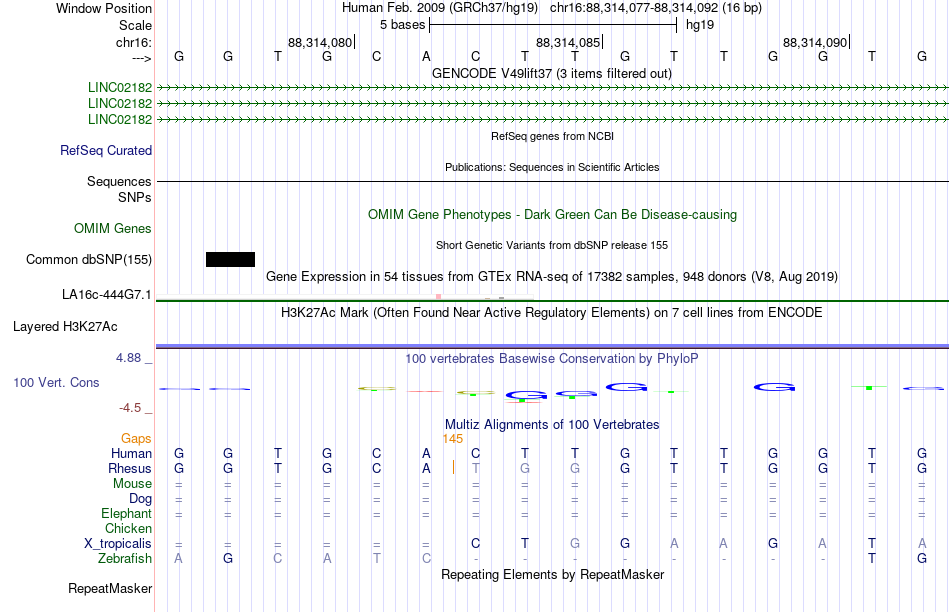Click the 88,314,090 ruler position
This screenshot has width=950, height=612.
tap(815, 42)
